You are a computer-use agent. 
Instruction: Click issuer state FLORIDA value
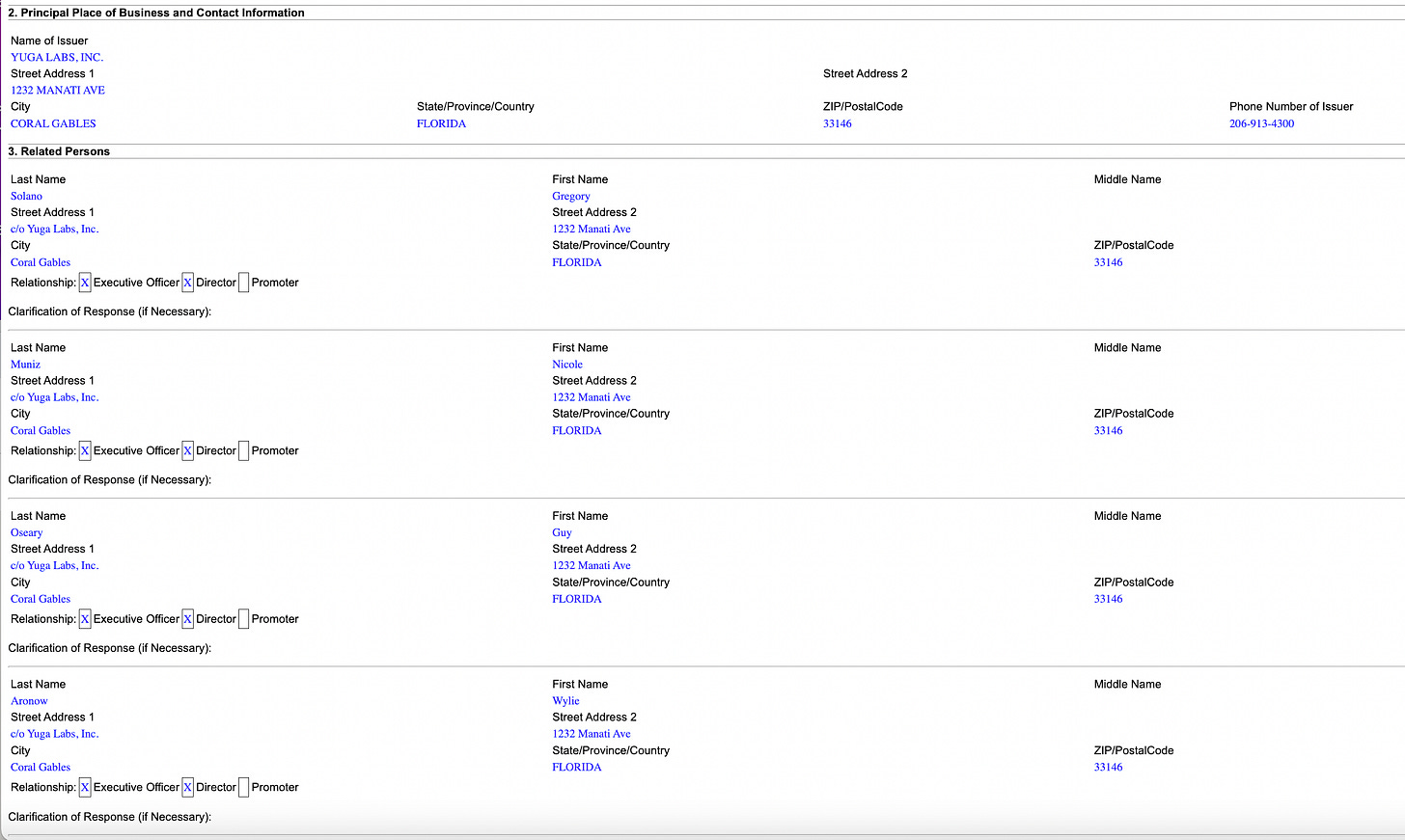pos(441,123)
